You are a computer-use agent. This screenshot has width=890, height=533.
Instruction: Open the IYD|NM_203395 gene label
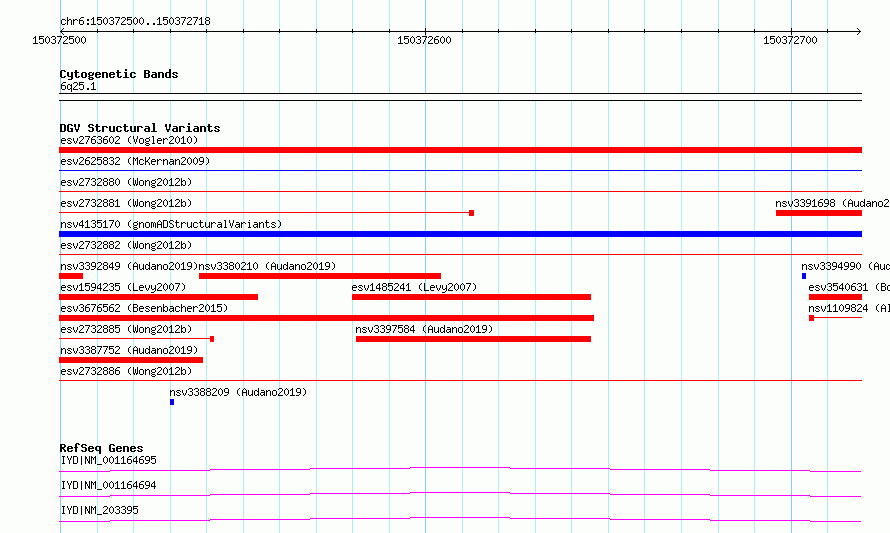coord(99,510)
